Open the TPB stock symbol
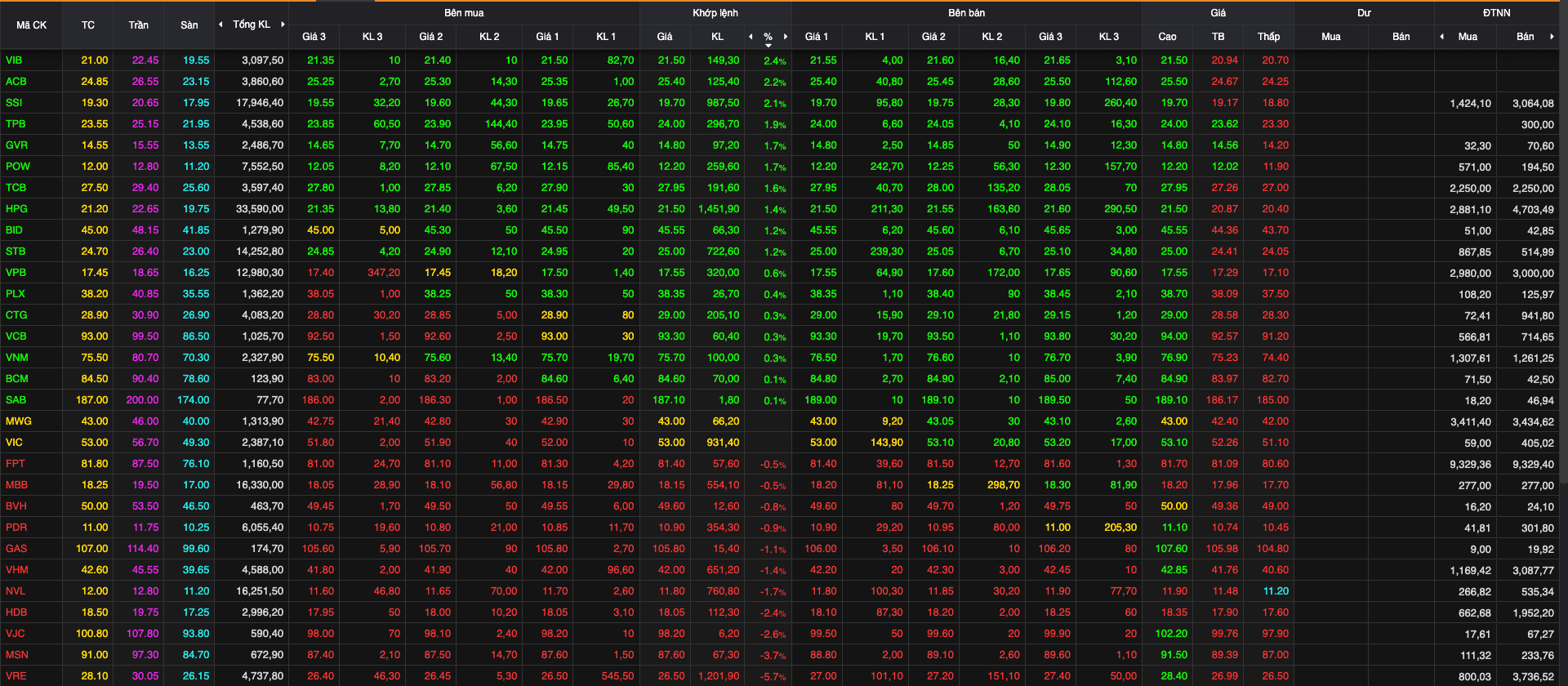Viewport: 1568px width, 686px height. coord(16,124)
